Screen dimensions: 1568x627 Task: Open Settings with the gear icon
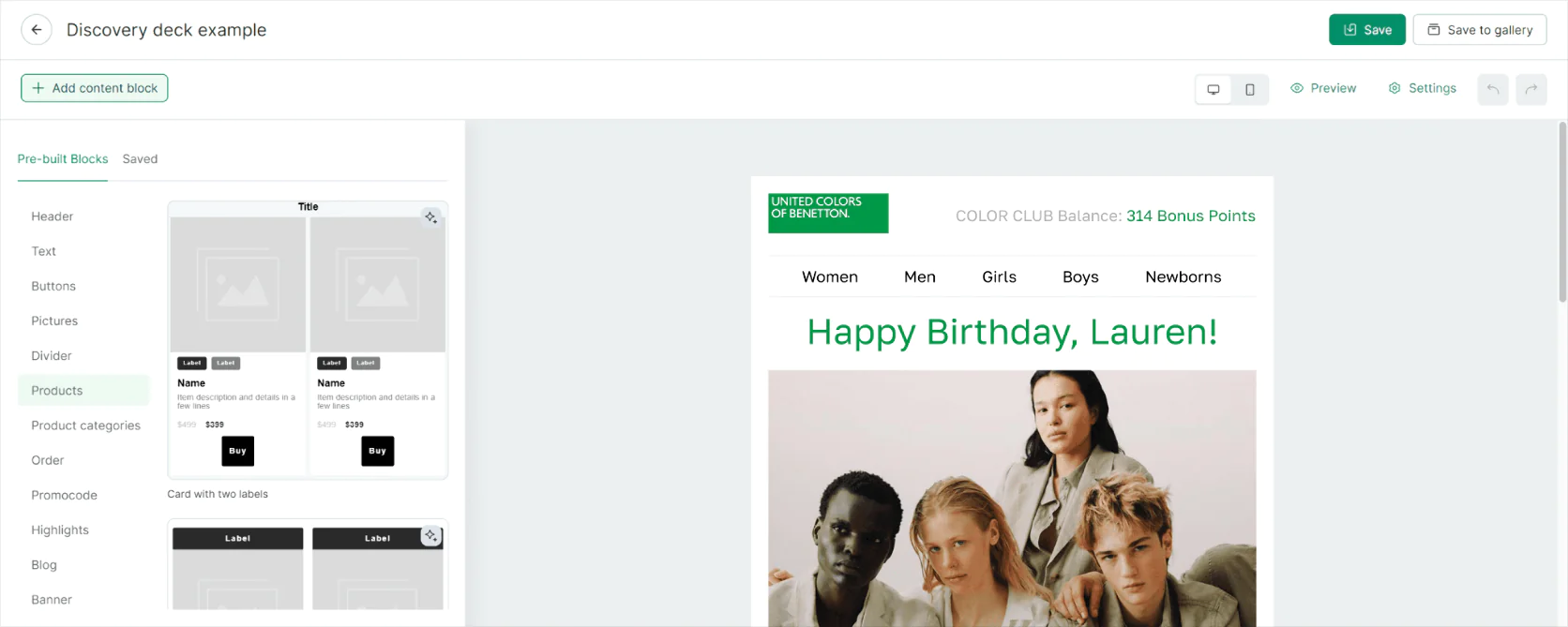[x=1423, y=88]
